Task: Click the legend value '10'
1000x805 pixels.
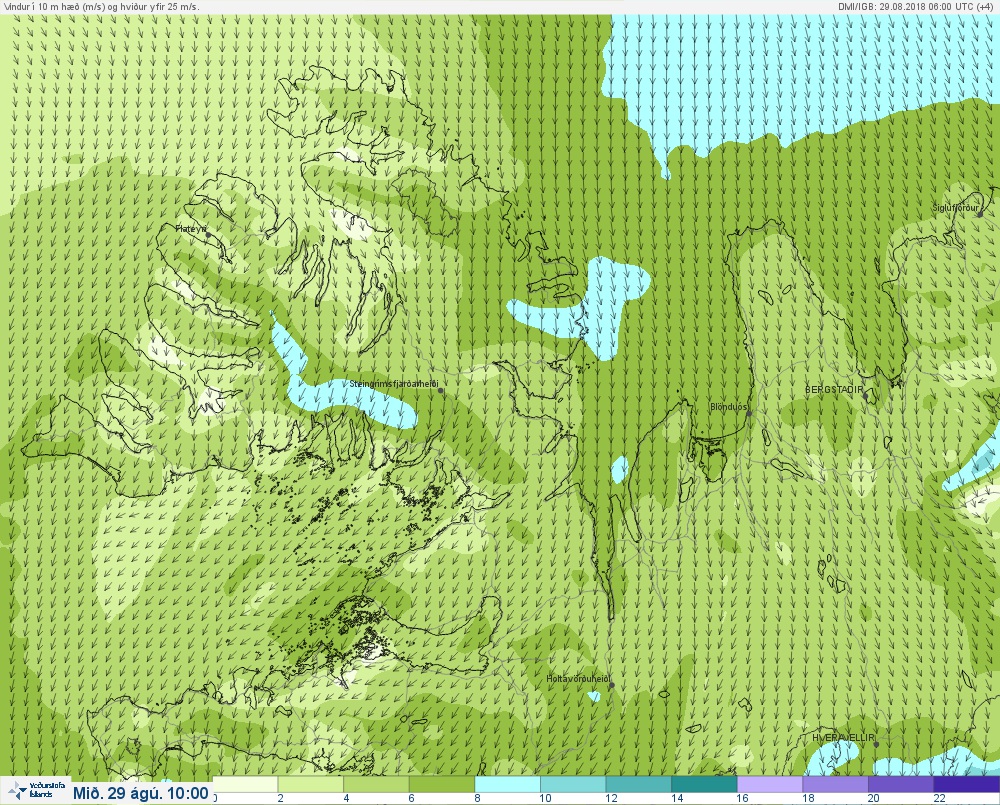Action: click(x=545, y=798)
